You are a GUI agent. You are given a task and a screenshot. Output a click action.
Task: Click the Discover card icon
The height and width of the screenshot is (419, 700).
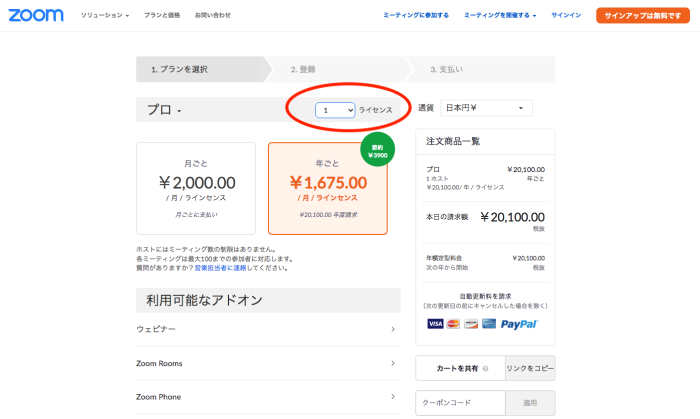coord(471,324)
